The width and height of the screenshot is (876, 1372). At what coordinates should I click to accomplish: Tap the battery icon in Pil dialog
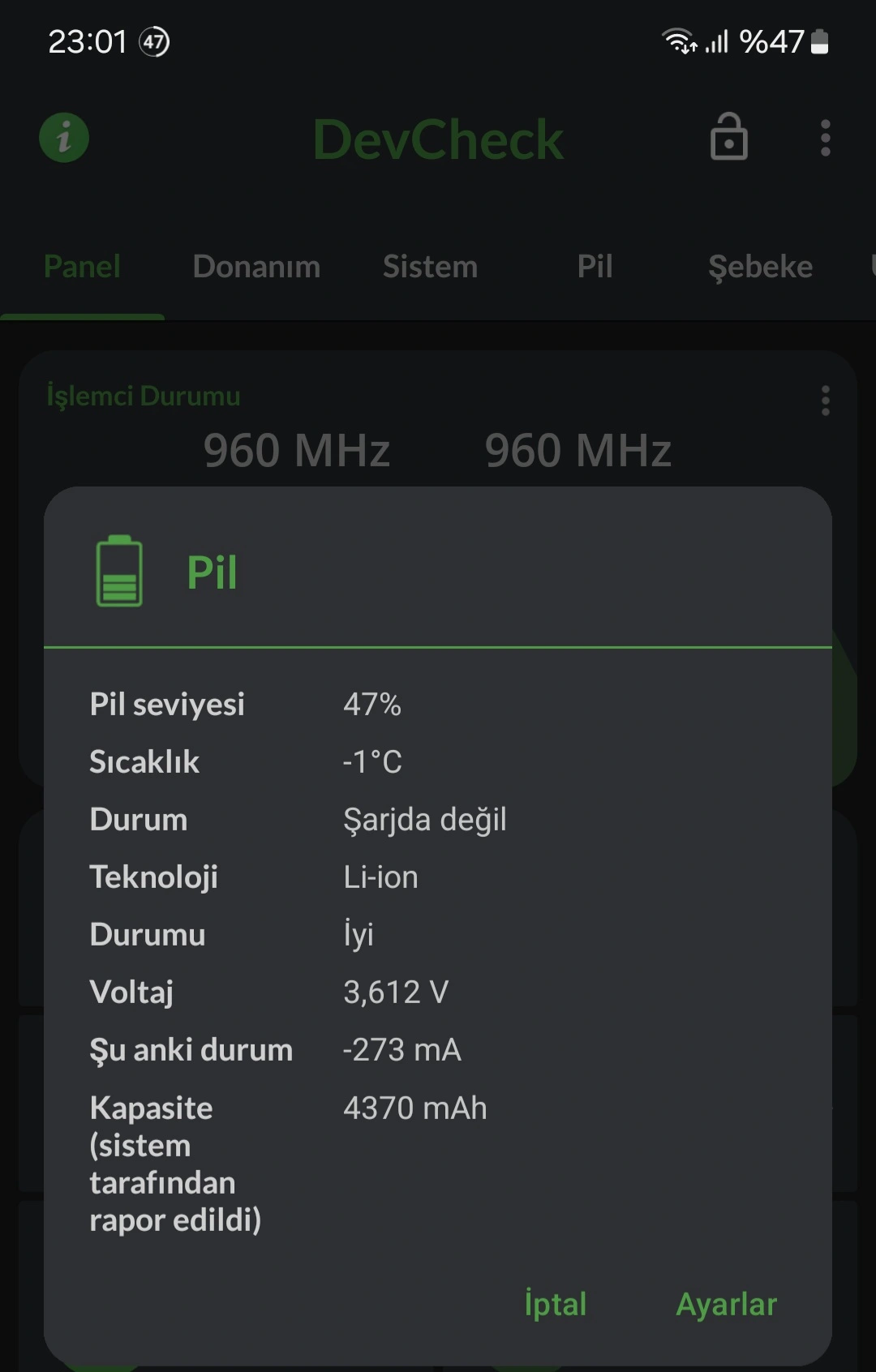pos(119,571)
